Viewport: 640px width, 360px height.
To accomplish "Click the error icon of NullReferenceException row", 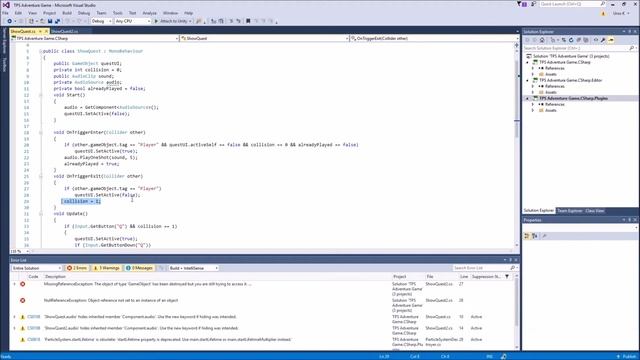I will tap(22, 300).
